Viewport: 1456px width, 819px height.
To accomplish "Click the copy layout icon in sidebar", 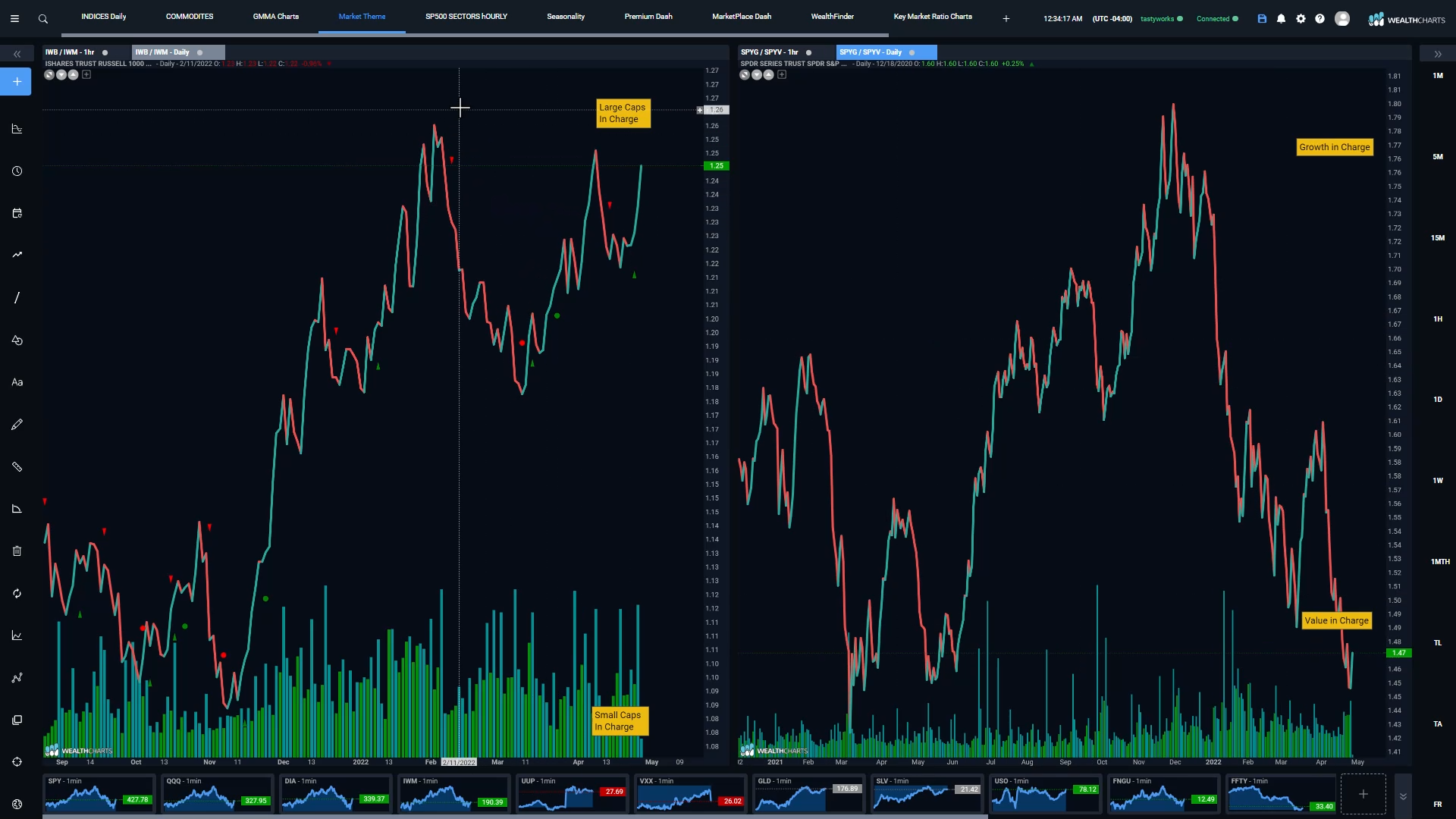I will (x=17, y=720).
